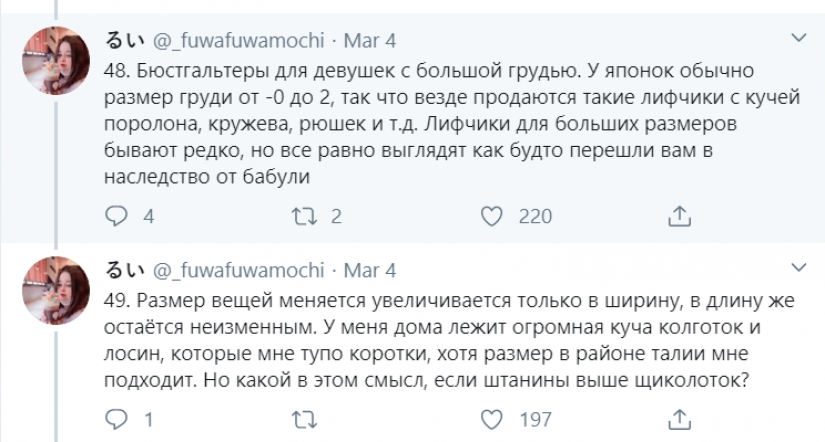Open the more options chevron on tweet 48
Image resolution: width=825 pixels, height=442 pixels.
coord(798,39)
